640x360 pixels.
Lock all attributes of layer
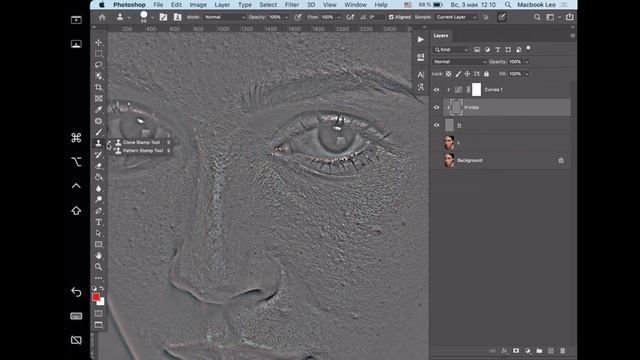click(x=487, y=74)
